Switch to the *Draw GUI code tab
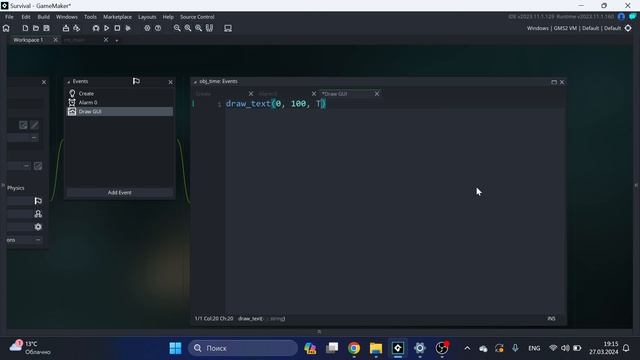 tap(335, 94)
